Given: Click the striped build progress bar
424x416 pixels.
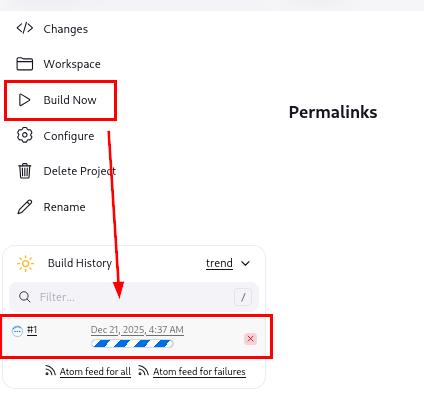Looking at the screenshot, I should pos(132,343).
